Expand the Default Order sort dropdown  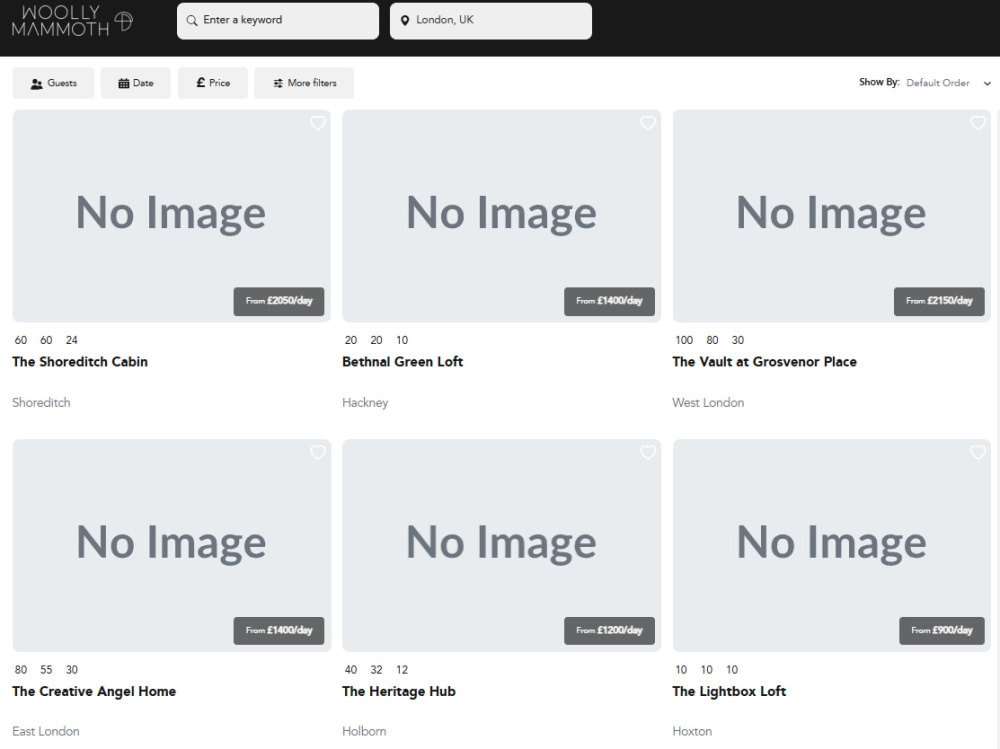(948, 83)
